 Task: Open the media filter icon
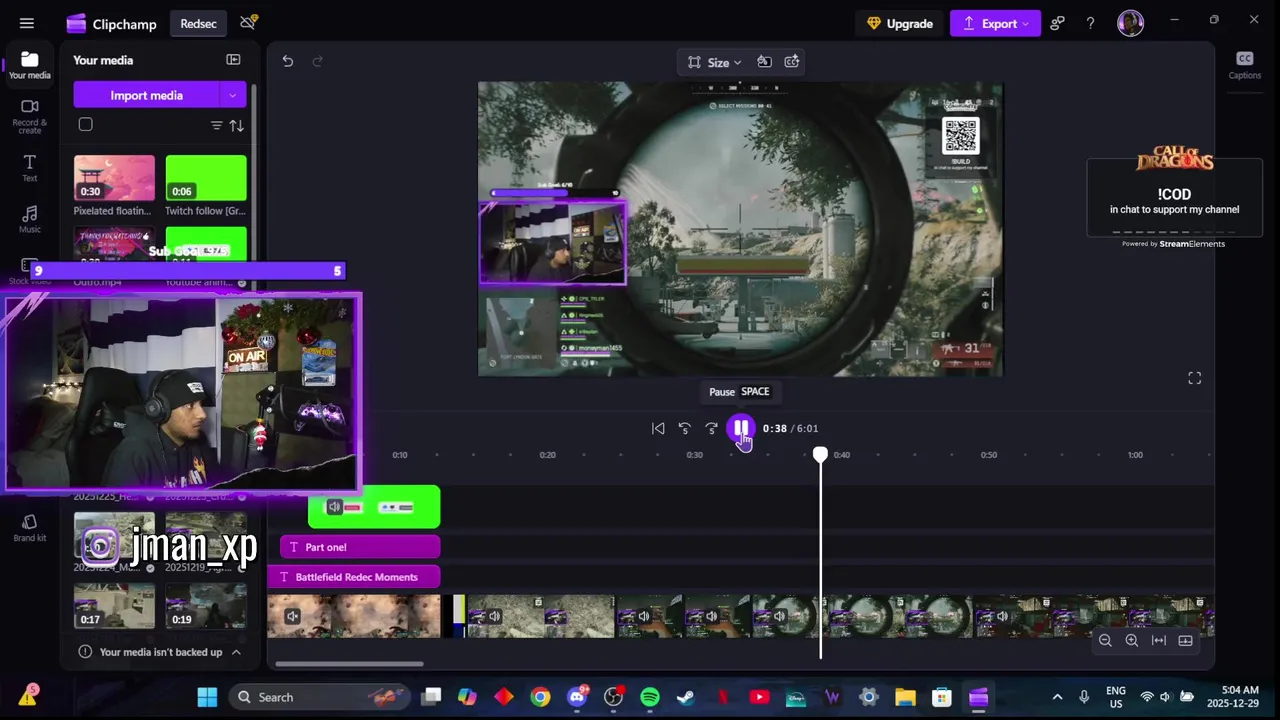(216, 125)
